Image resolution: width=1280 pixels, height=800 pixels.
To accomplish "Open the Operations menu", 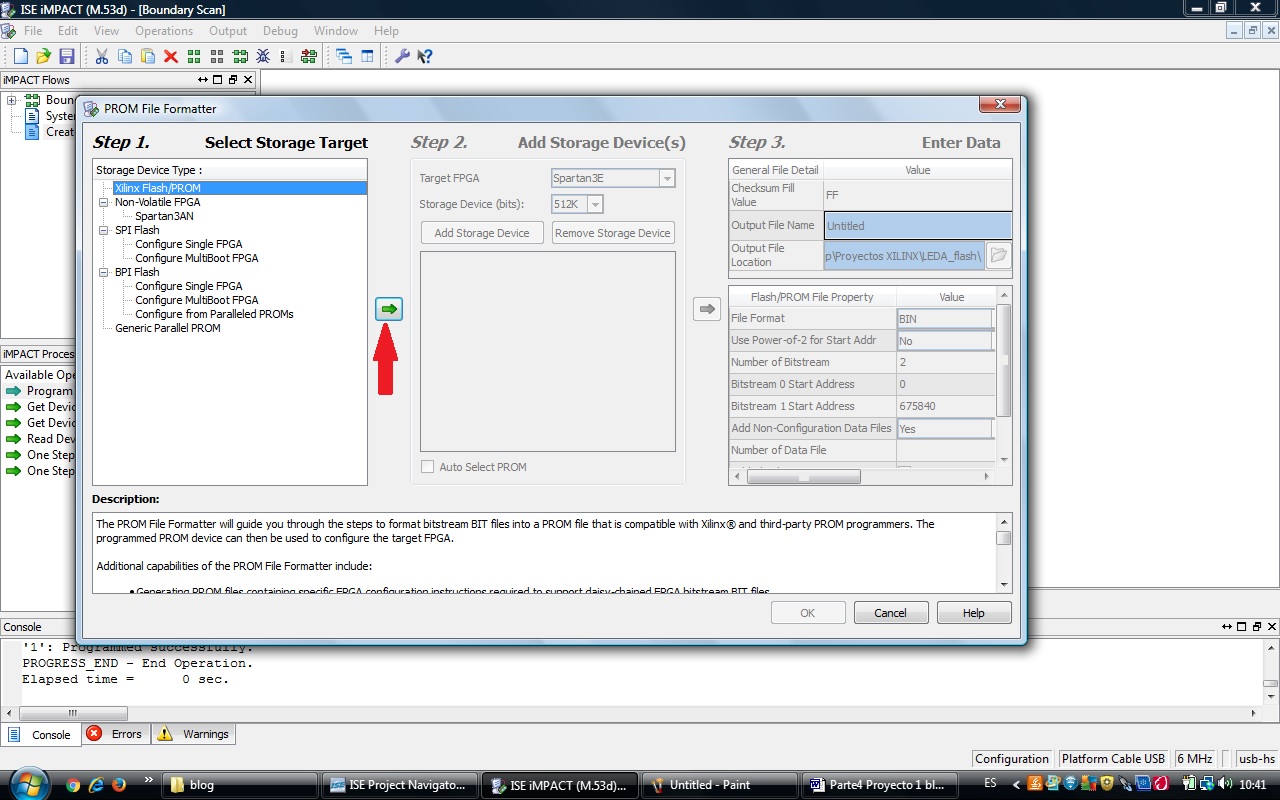I will pyautogui.click(x=164, y=31).
